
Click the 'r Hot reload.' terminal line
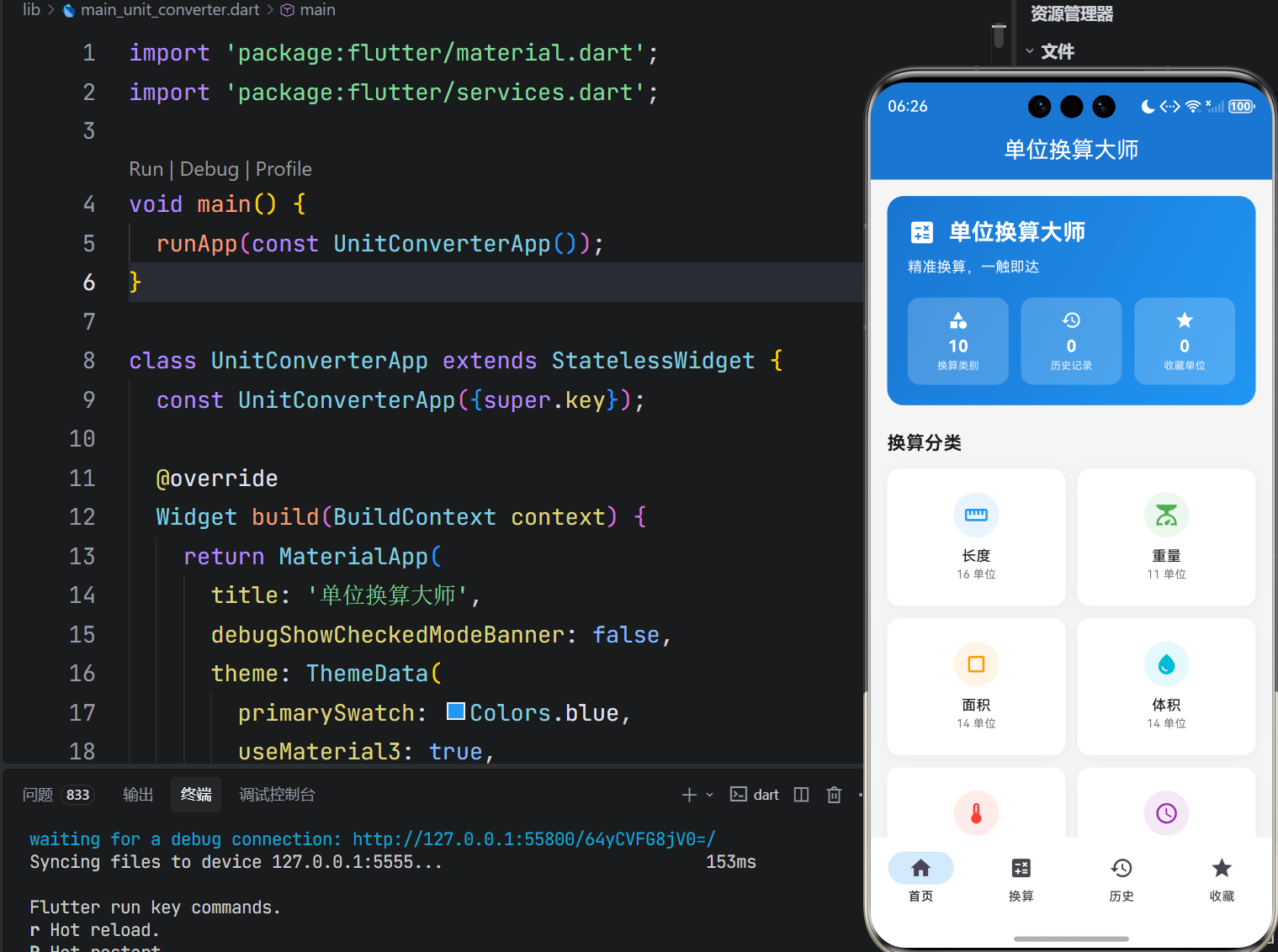pos(94,930)
